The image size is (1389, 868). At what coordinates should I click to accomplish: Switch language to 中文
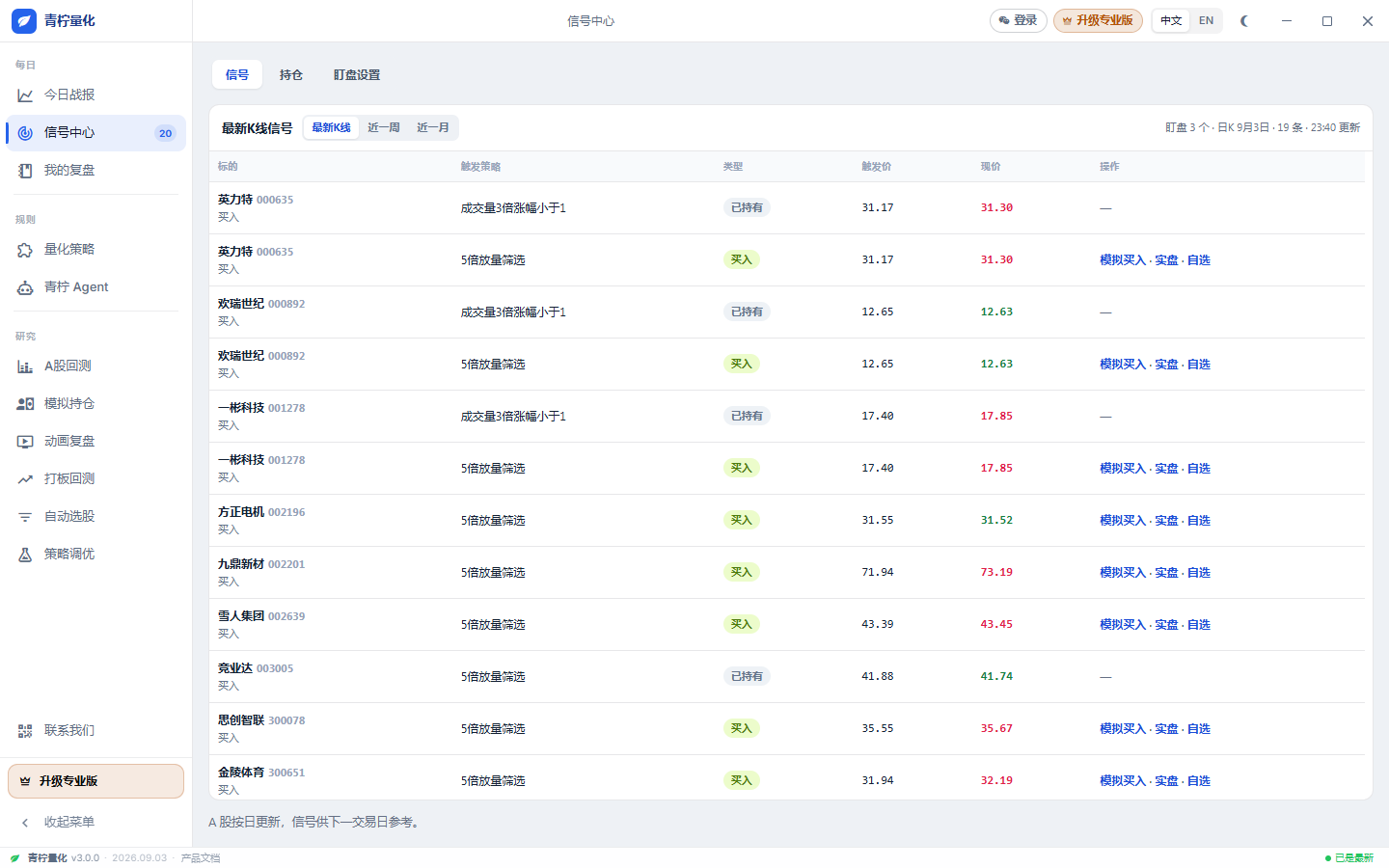pos(1171,20)
